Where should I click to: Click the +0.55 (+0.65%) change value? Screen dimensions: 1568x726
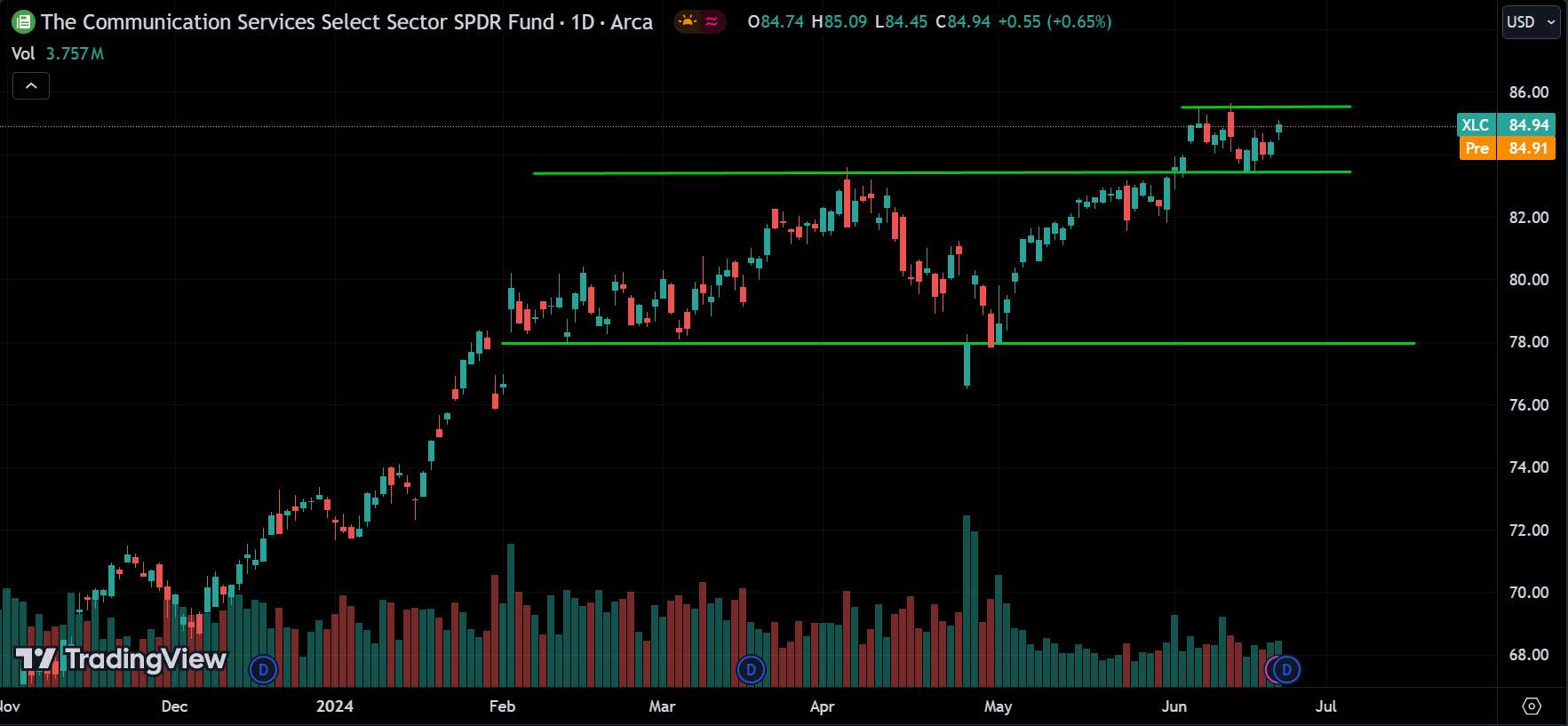(x=1055, y=21)
